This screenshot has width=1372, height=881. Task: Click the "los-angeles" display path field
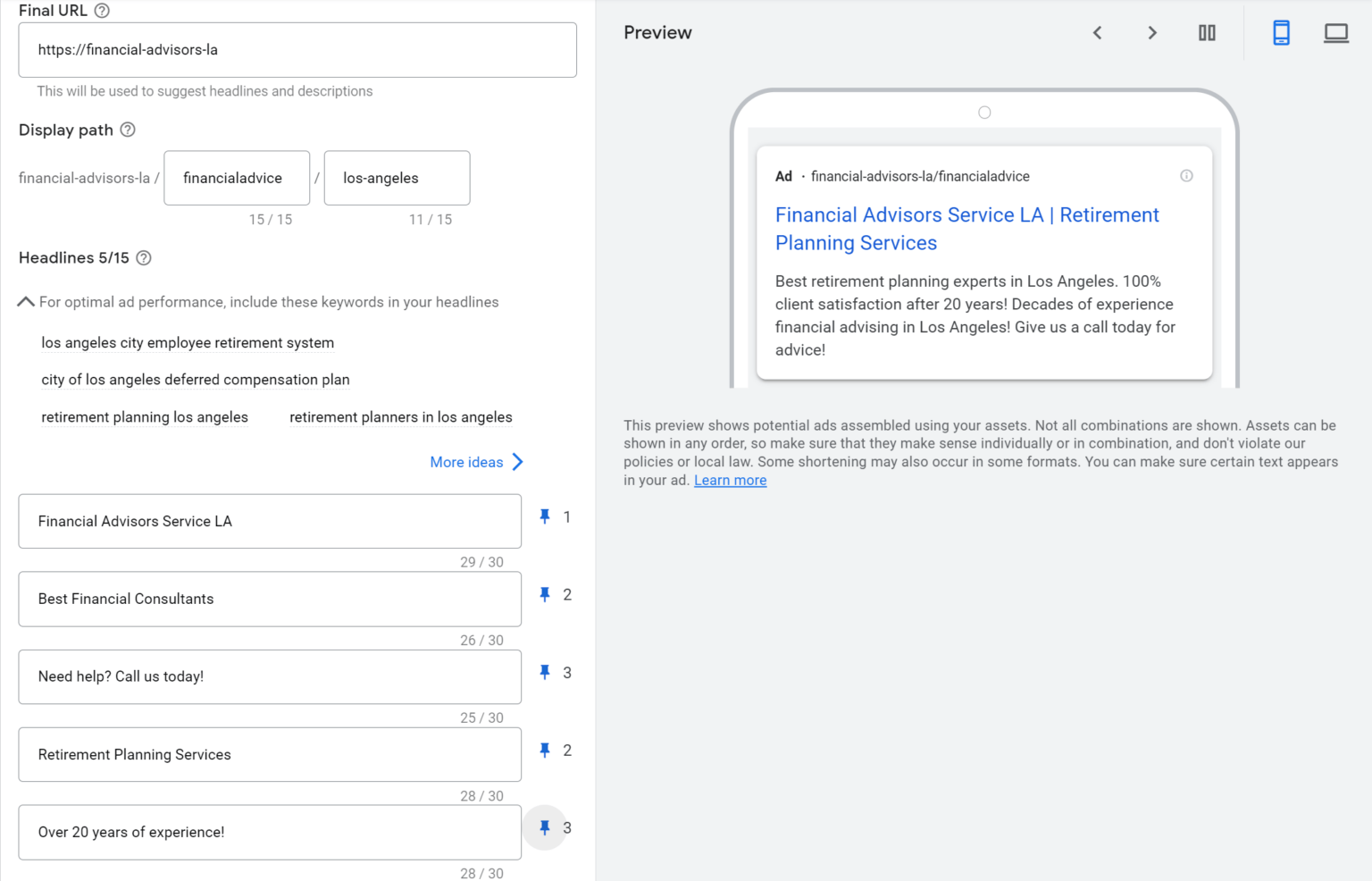pos(397,178)
